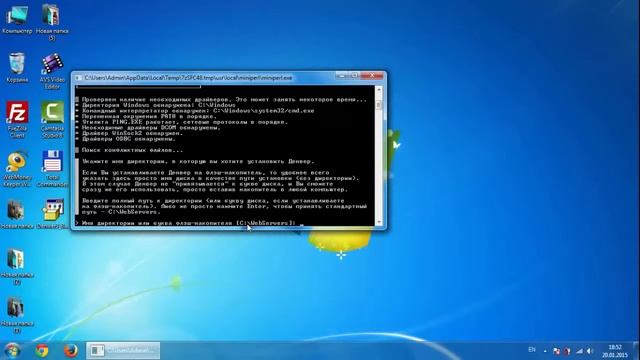Click the line about DCOM drivers
The height and width of the screenshot is (360, 640).
[x=148, y=128]
